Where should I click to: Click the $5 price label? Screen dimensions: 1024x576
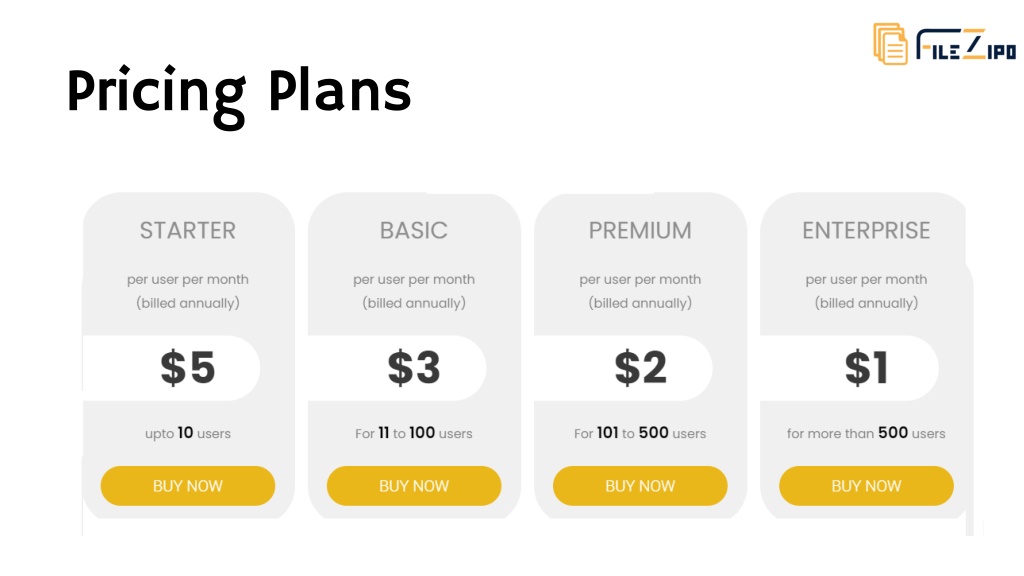coord(187,368)
